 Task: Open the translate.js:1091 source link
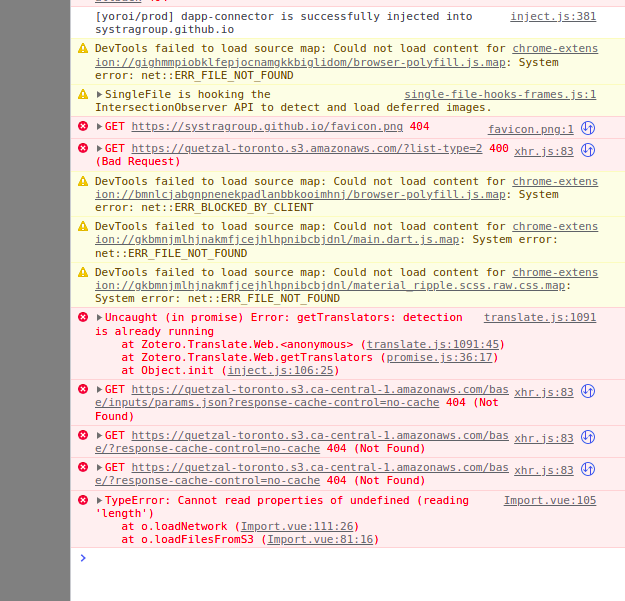[x=540, y=317]
